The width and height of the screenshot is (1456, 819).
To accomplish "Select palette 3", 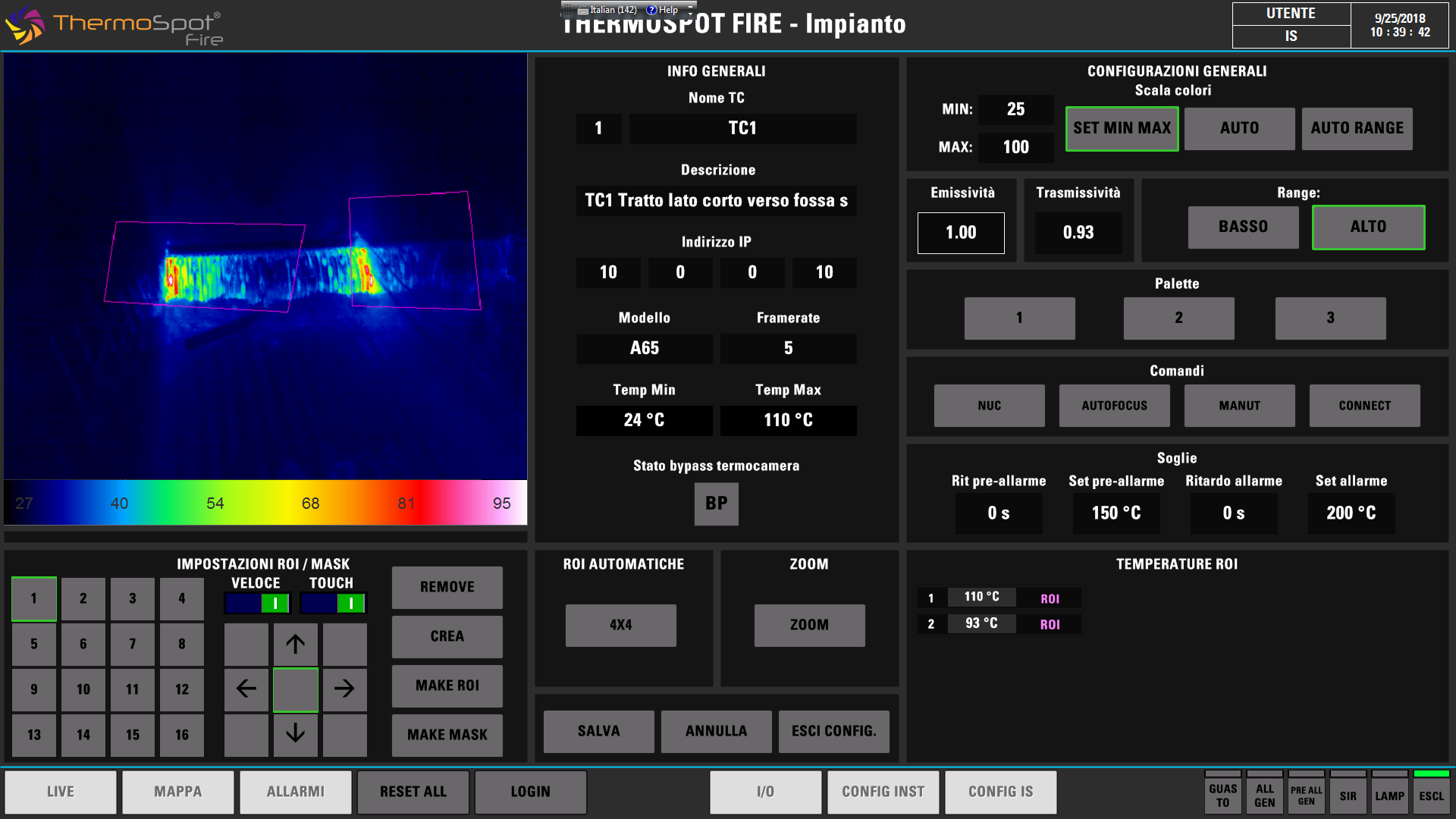I will click(x=1330, y=318).
